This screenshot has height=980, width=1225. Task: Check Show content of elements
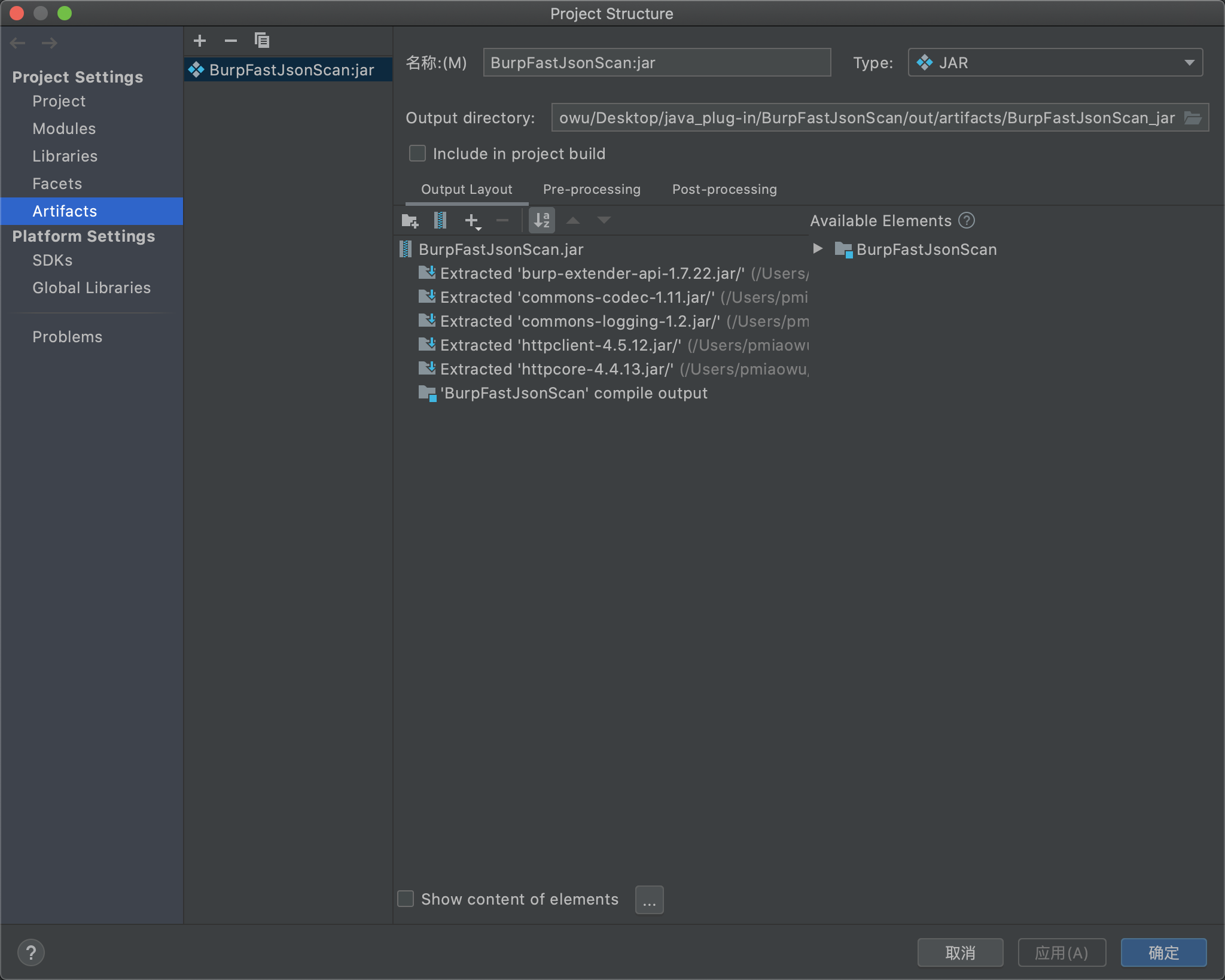(x=406, y=899)
